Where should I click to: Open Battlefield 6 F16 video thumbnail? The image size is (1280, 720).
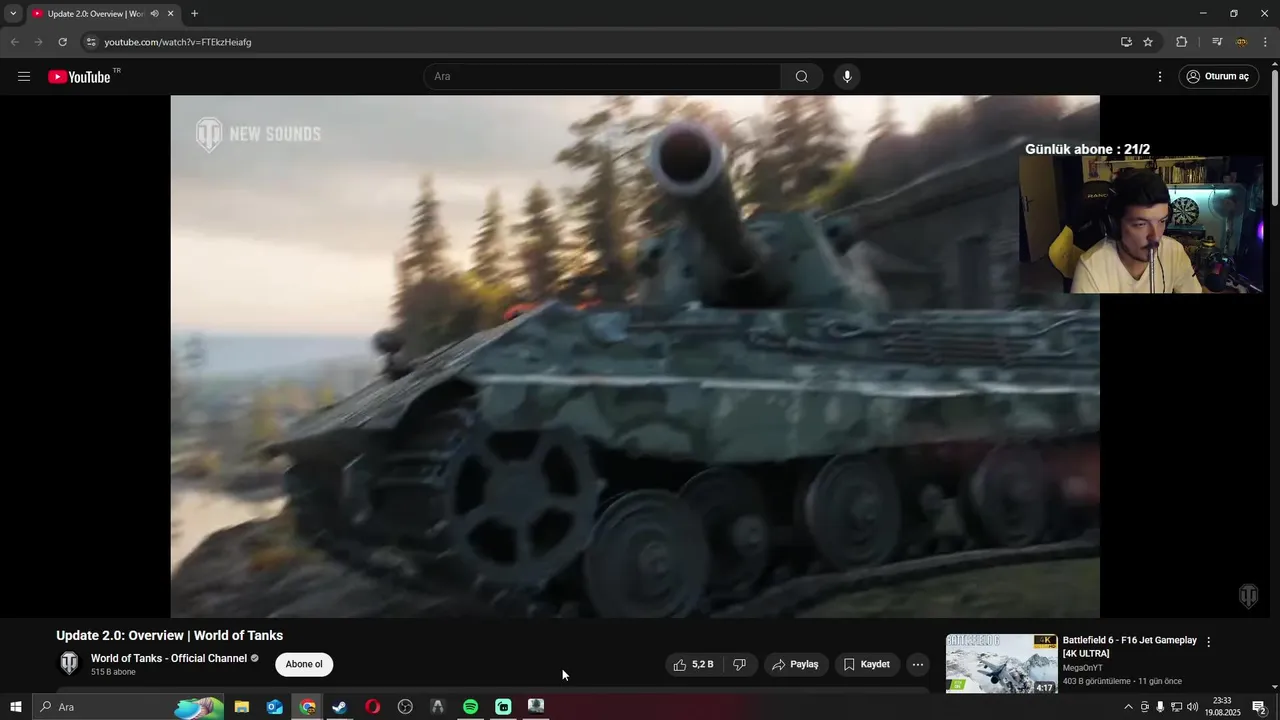tap(1001, 663)
